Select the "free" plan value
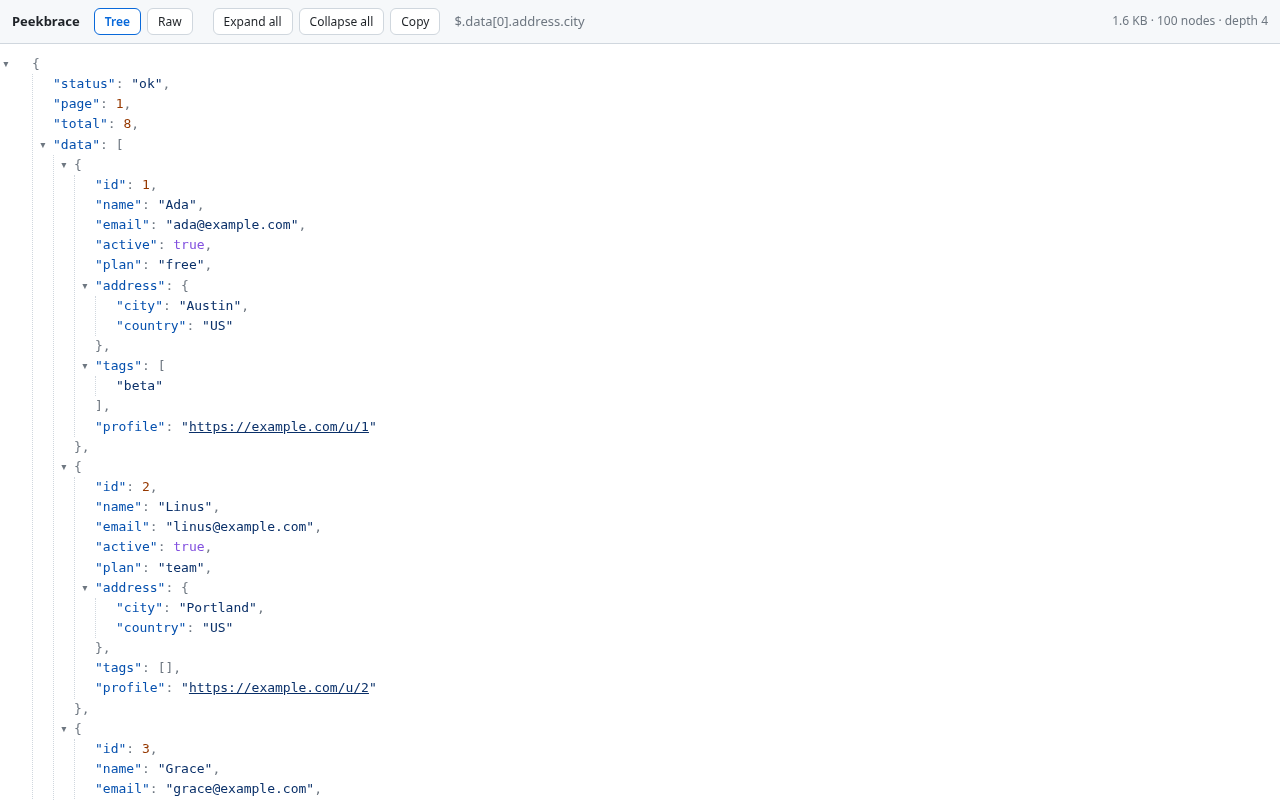 [181, 265]
